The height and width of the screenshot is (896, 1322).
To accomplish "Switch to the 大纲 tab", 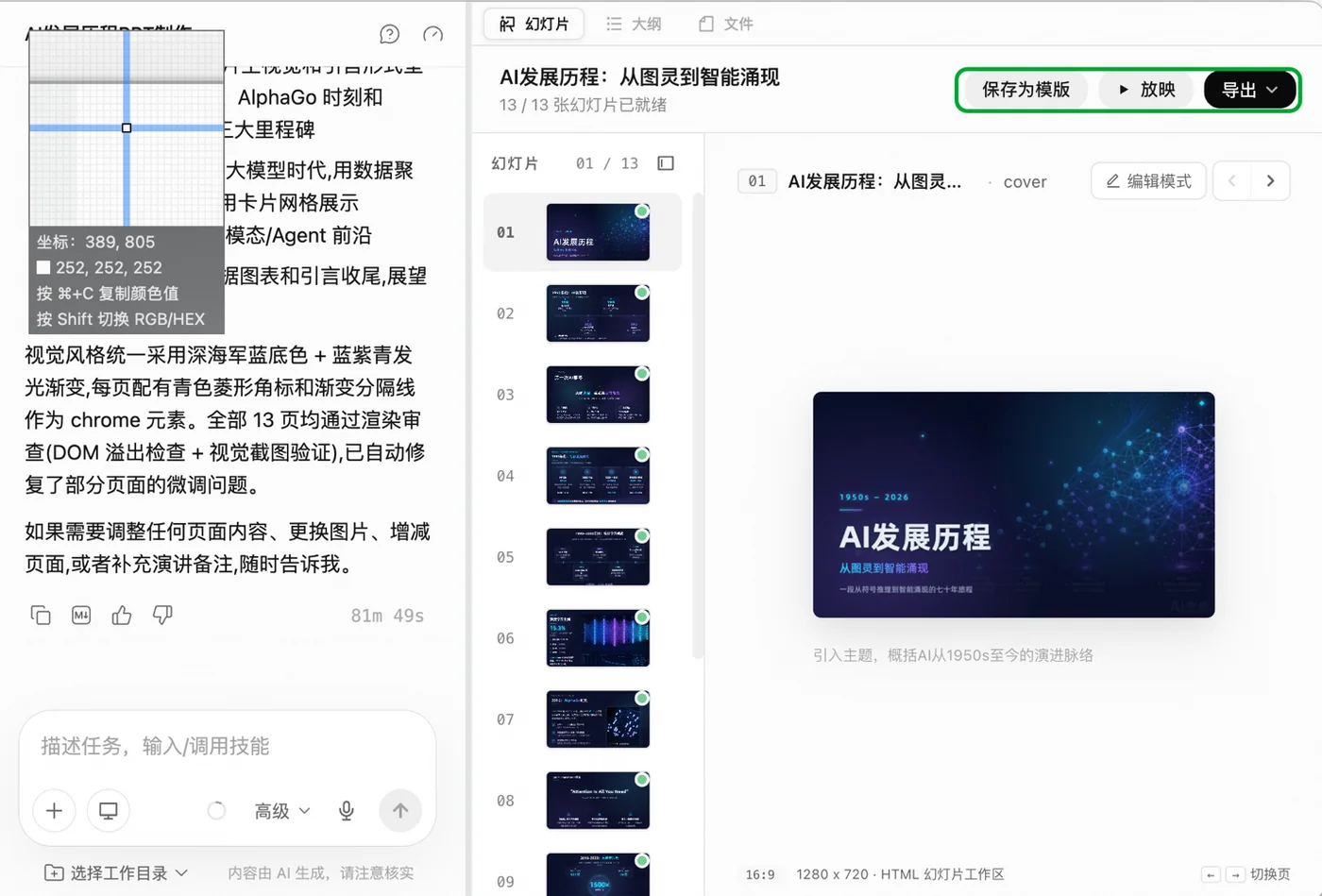I will point(634,24).
